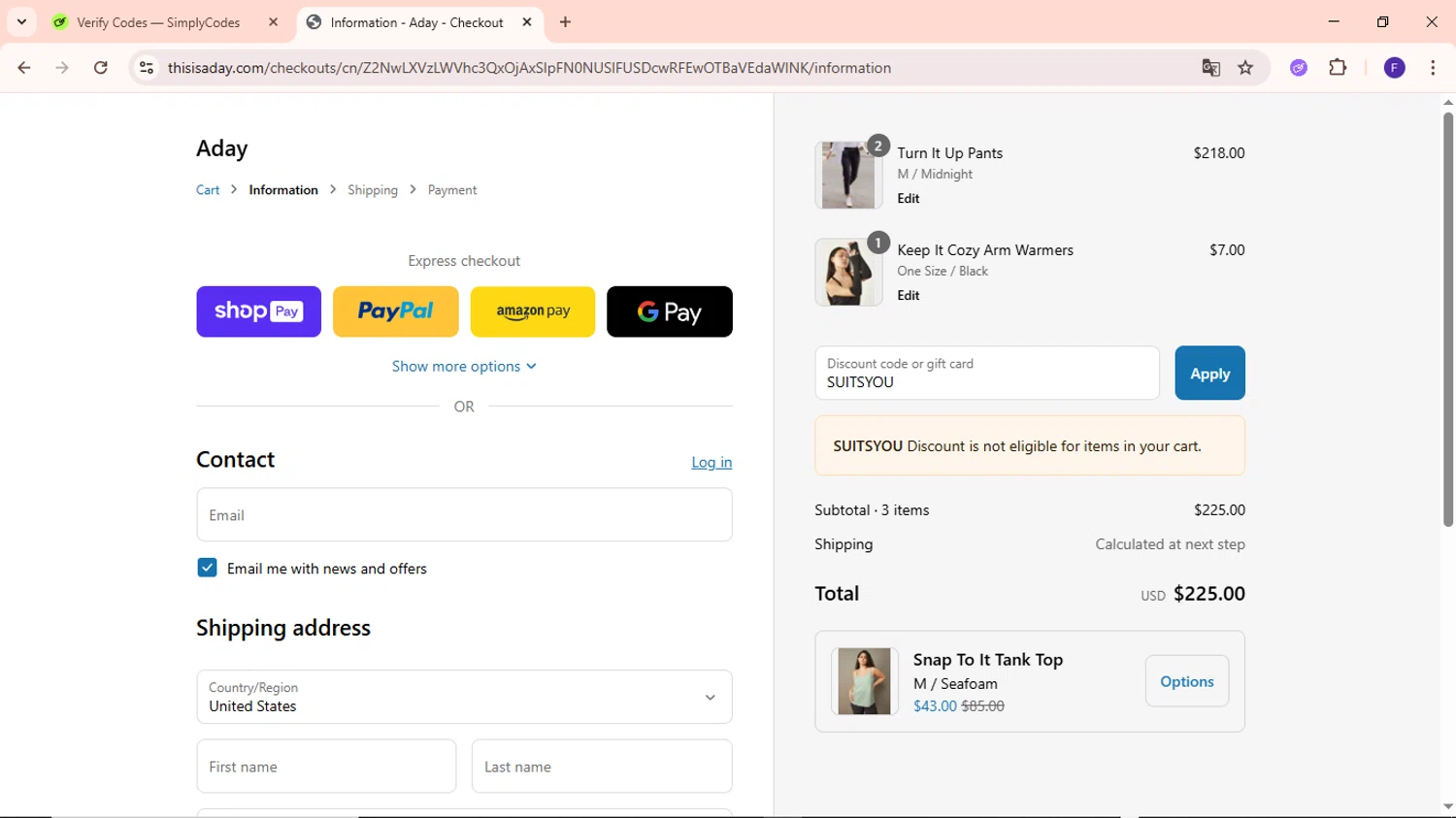Click the SUITSYOU not eligible message
The height and width of the screenshot is (818, 1456).
[1030, 446]
